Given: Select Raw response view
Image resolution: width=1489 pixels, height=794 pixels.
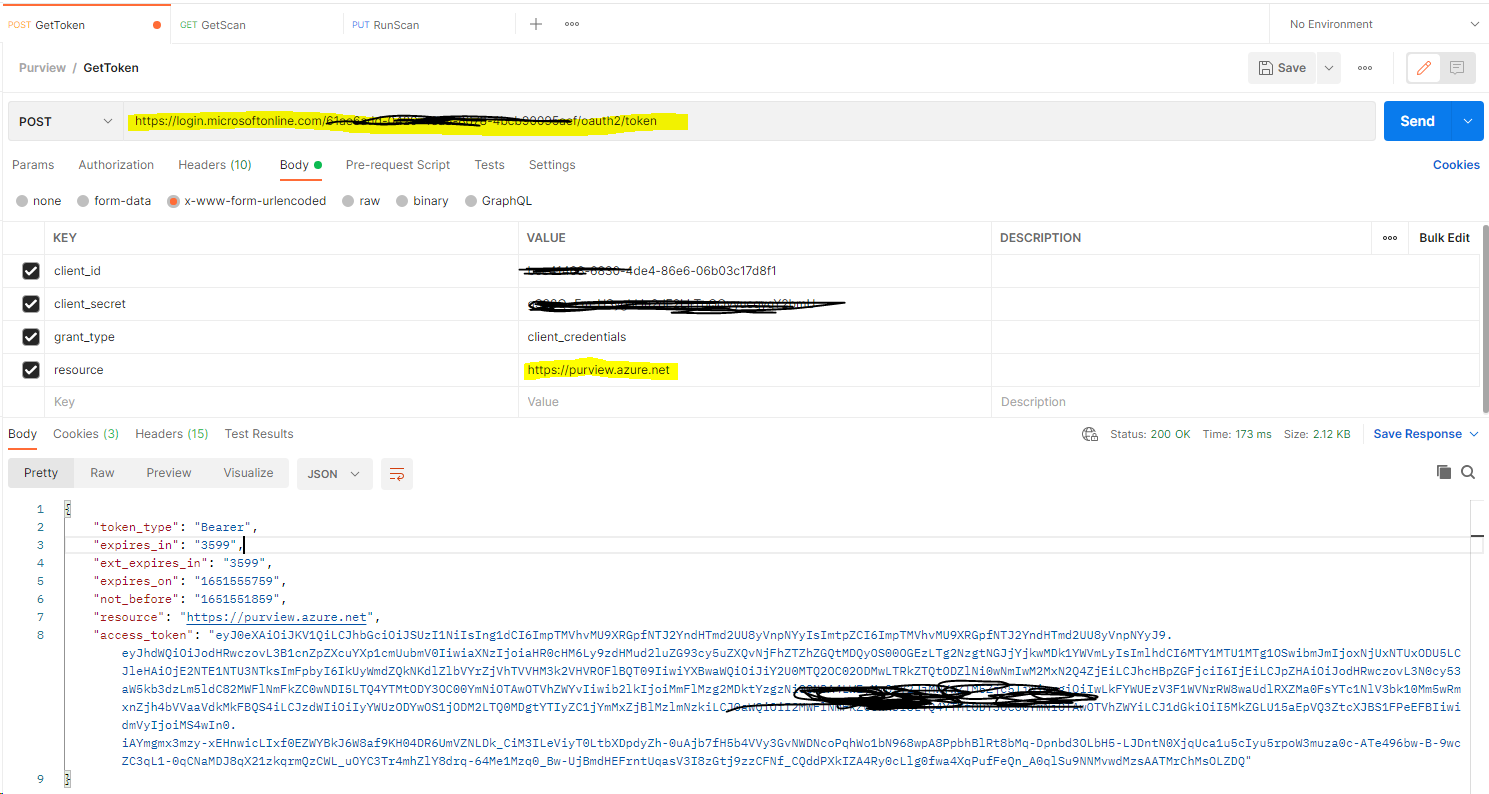Looking at the screenshot, I should coord(102,473).
